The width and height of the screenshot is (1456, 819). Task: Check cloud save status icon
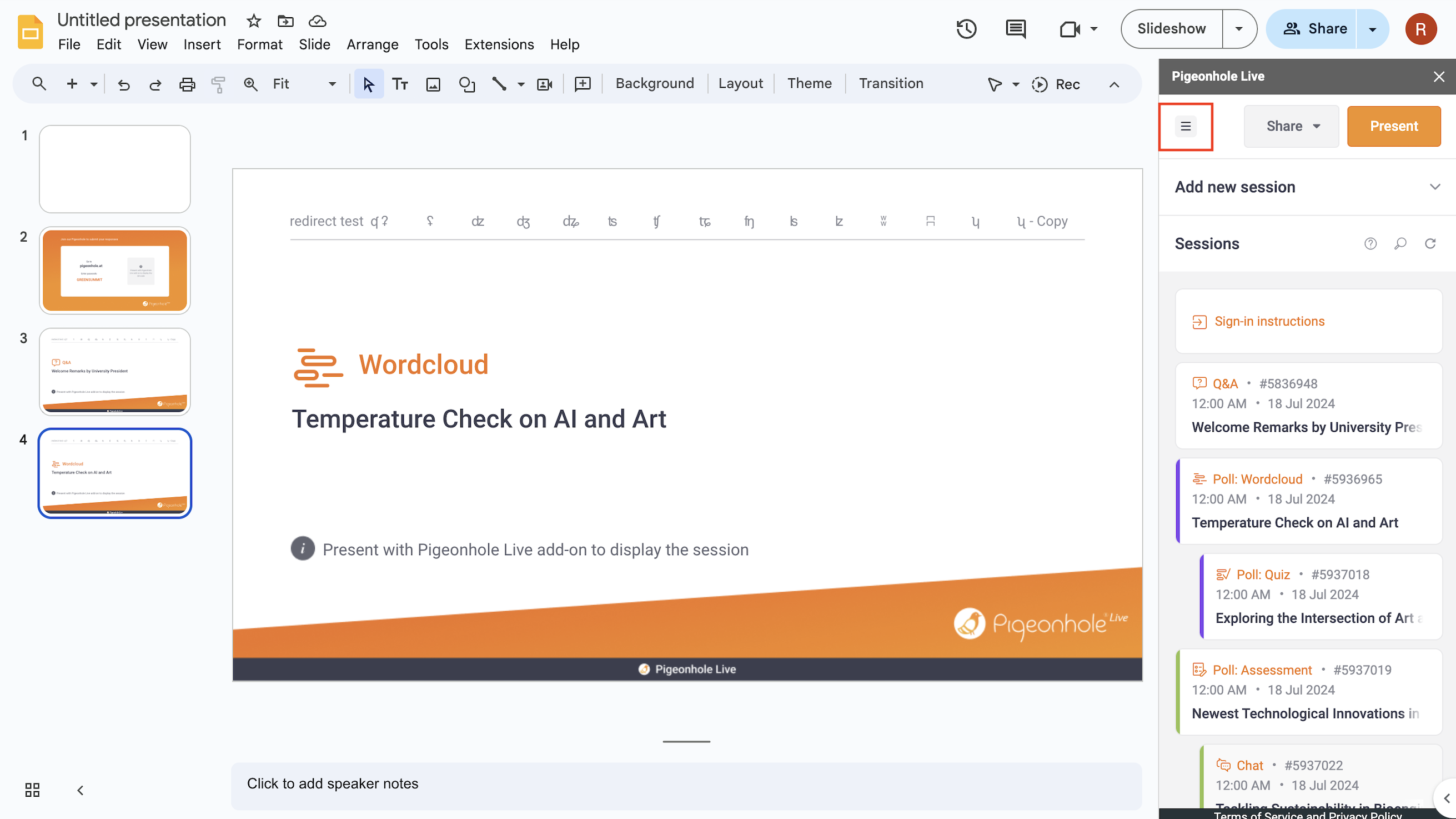pyautogui.click(x=318, y=22)
